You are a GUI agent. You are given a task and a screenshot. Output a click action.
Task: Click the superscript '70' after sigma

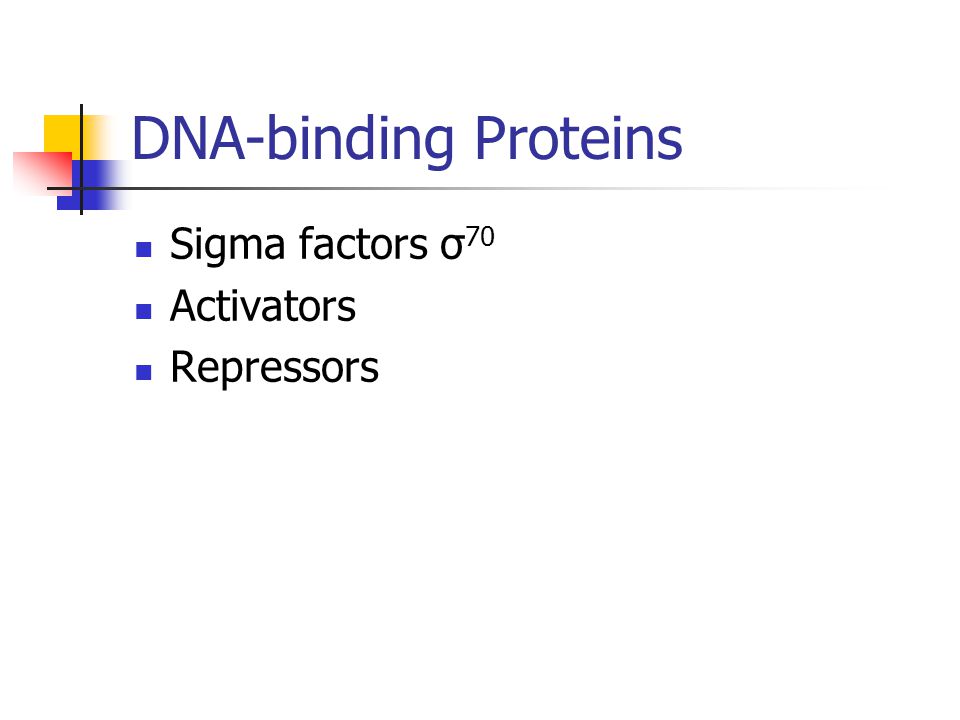click(x=480, y=237)
